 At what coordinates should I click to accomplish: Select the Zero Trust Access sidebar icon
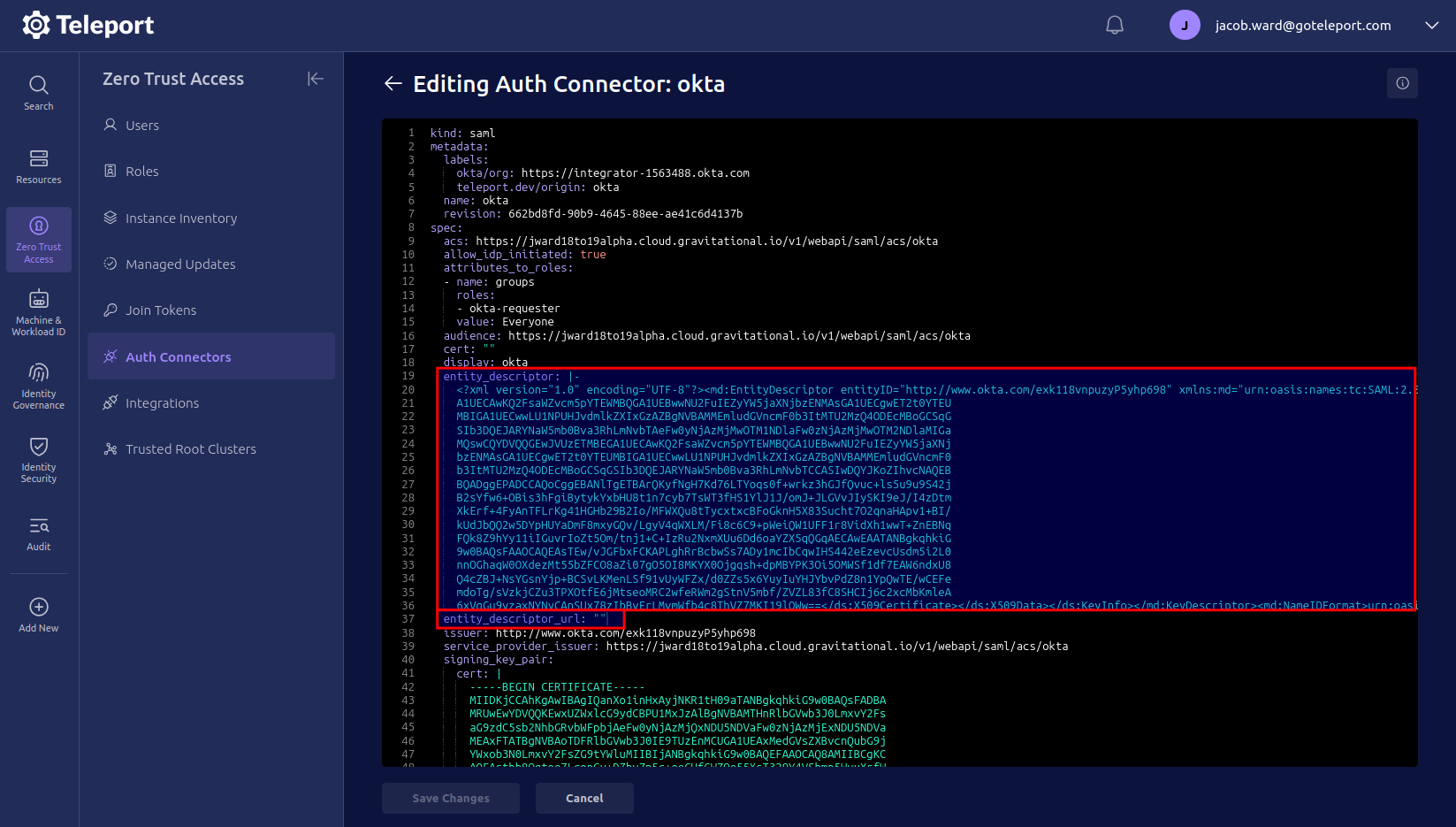click(x=38, y=239)
